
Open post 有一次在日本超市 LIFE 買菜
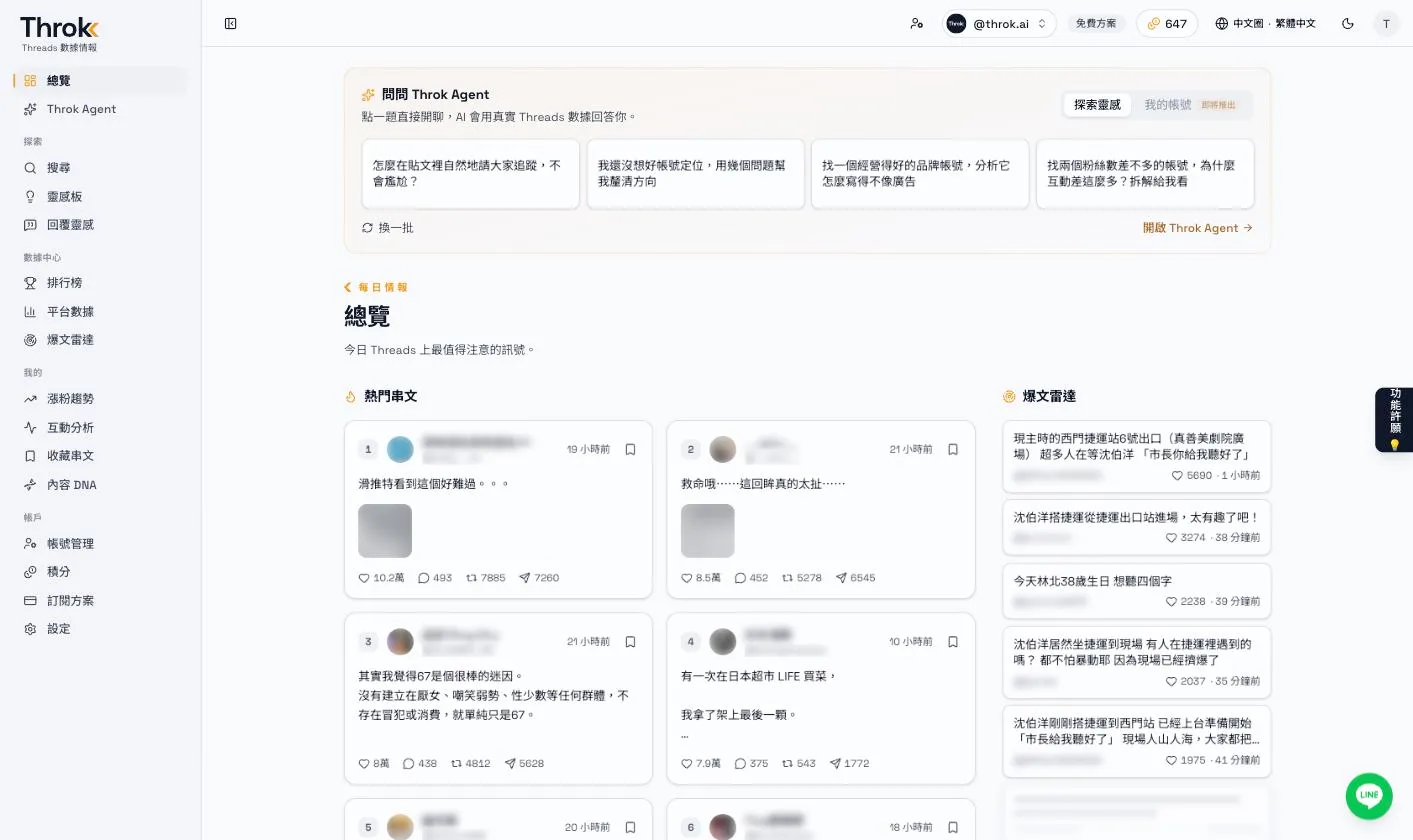(x=821, y=699)
